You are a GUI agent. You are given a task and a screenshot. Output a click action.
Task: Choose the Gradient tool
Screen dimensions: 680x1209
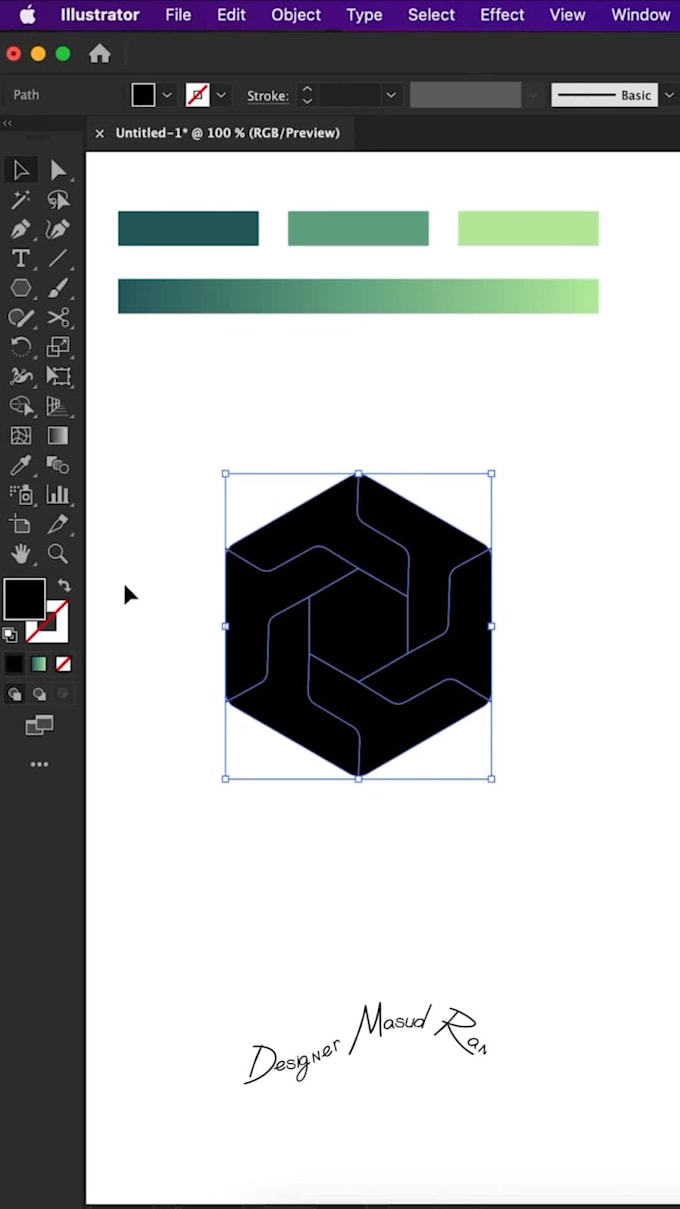[x=58, y=436]
